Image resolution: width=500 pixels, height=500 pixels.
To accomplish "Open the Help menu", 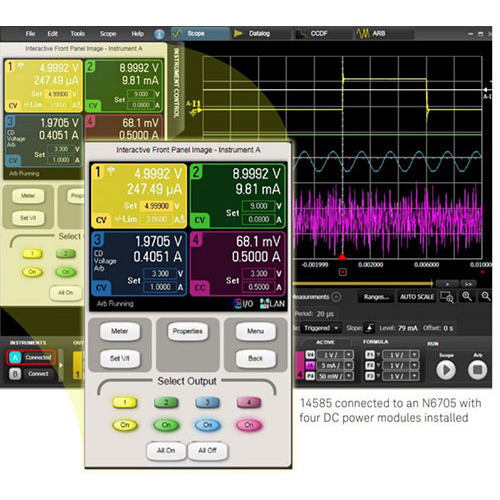I will 137,34.
